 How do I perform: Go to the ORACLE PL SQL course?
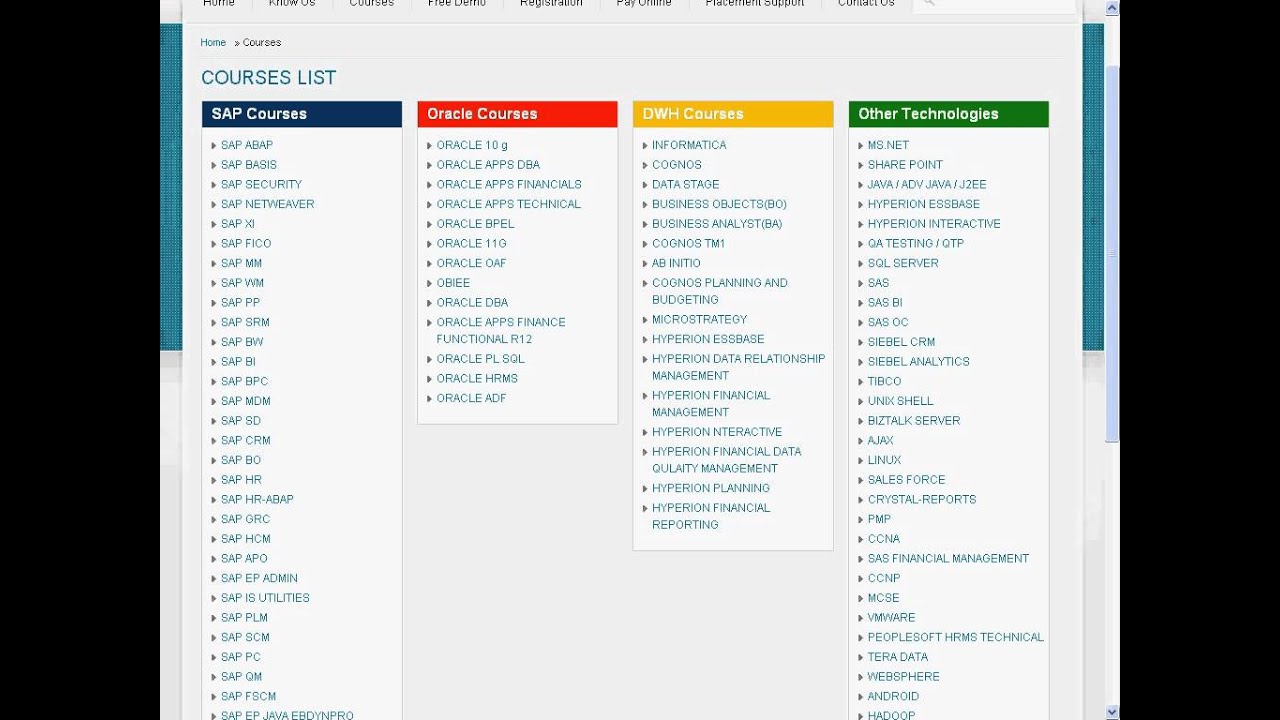tap(480, 359)
